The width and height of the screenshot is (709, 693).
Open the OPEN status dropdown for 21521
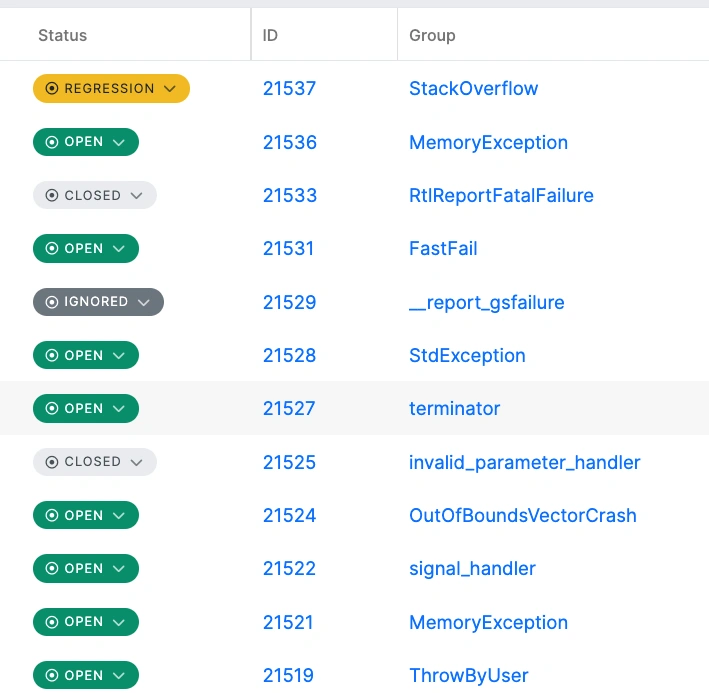pos(86,622)
